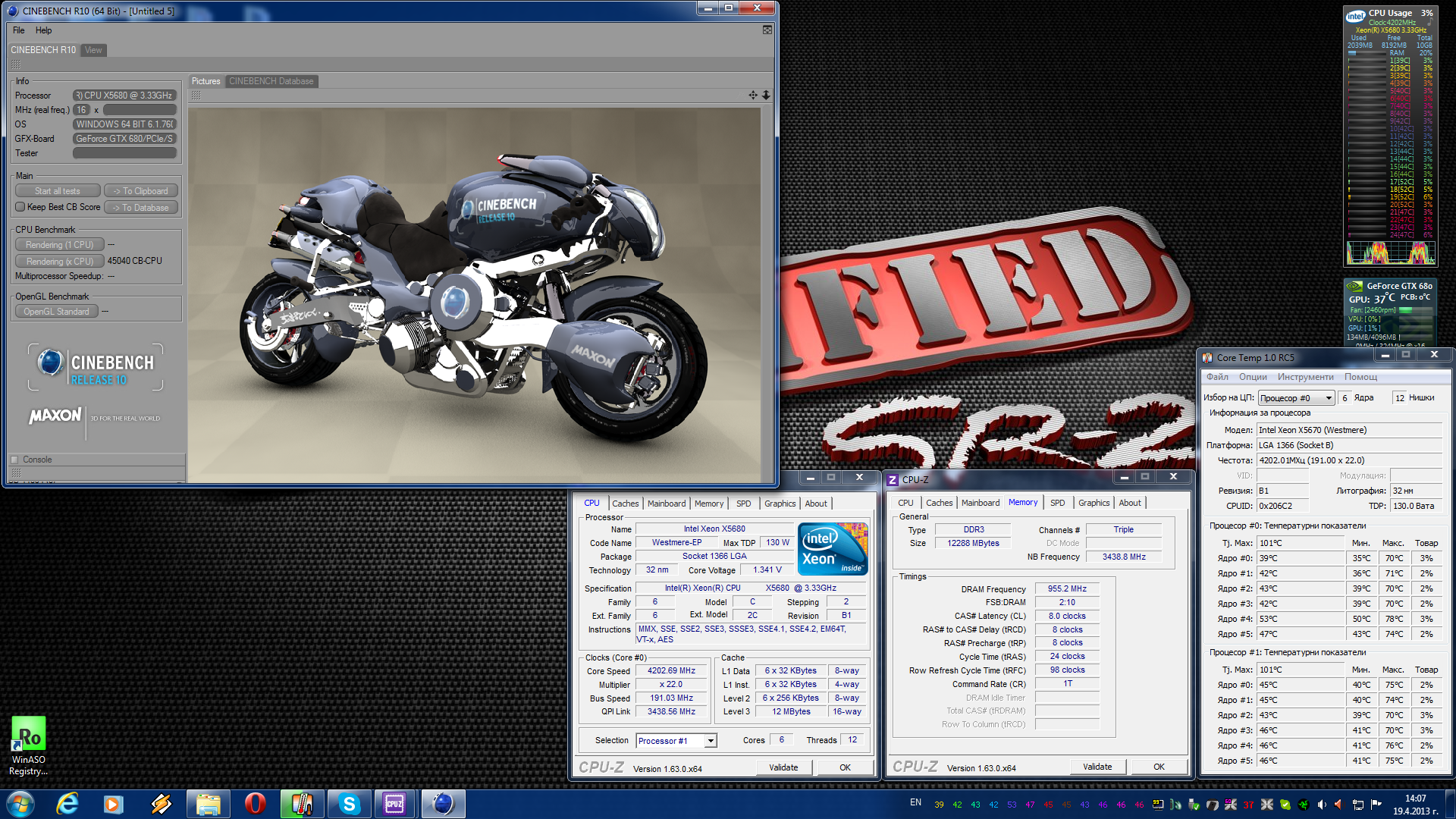Click the taskbar clock showing 14:07
This screenshot has width=1456, height=819.
click(1415, 805)
